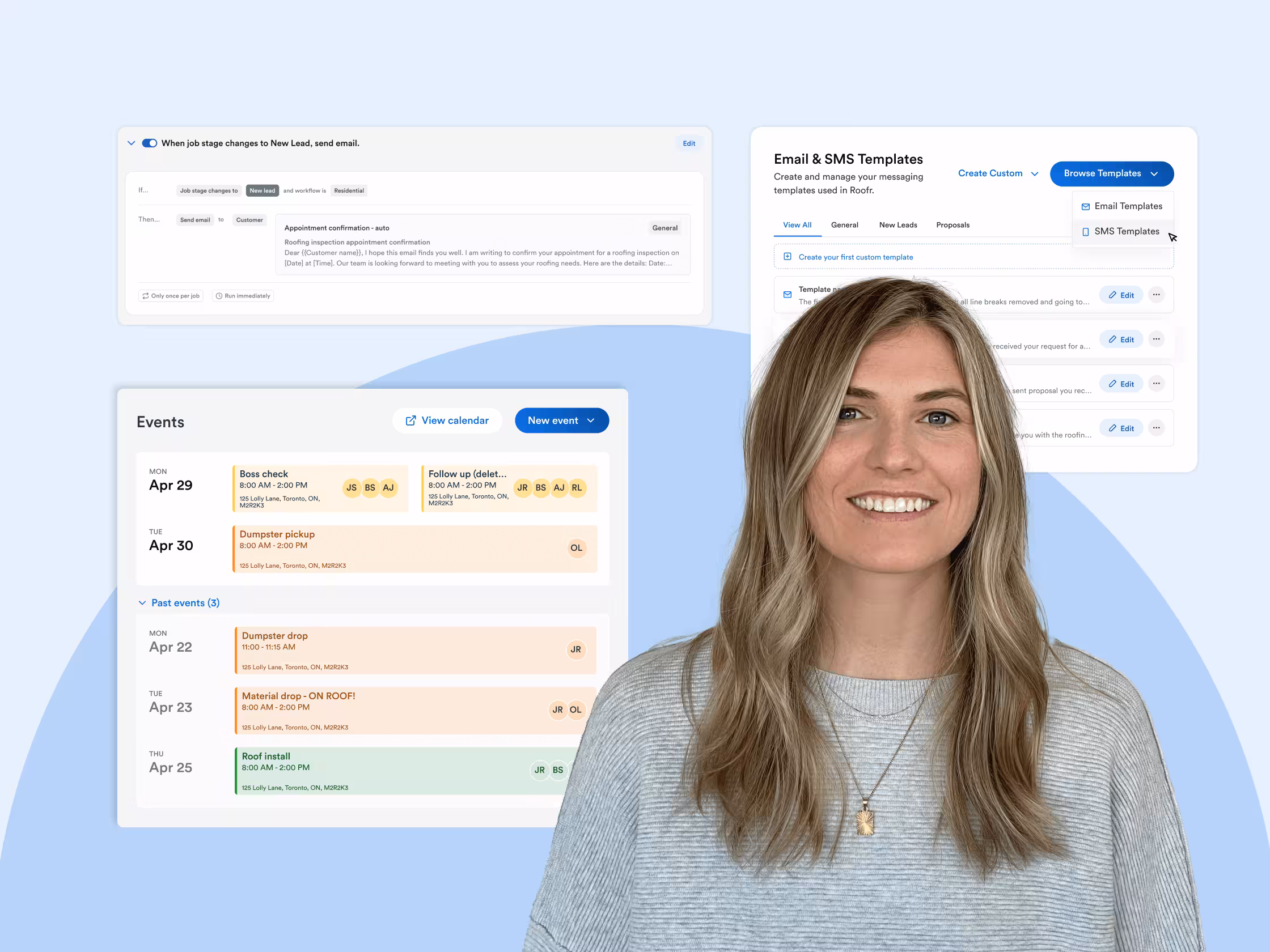Switch to the New Leads tab
The height and width of the screenshot is (952, 1270).
point(898,225)
